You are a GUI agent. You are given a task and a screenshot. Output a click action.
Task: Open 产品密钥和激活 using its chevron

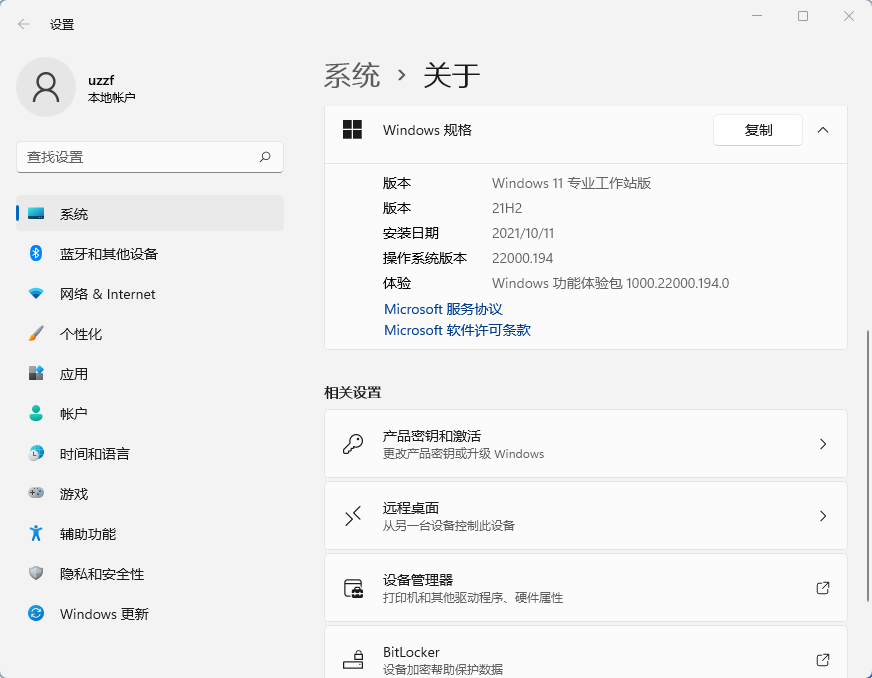point(823,444)
